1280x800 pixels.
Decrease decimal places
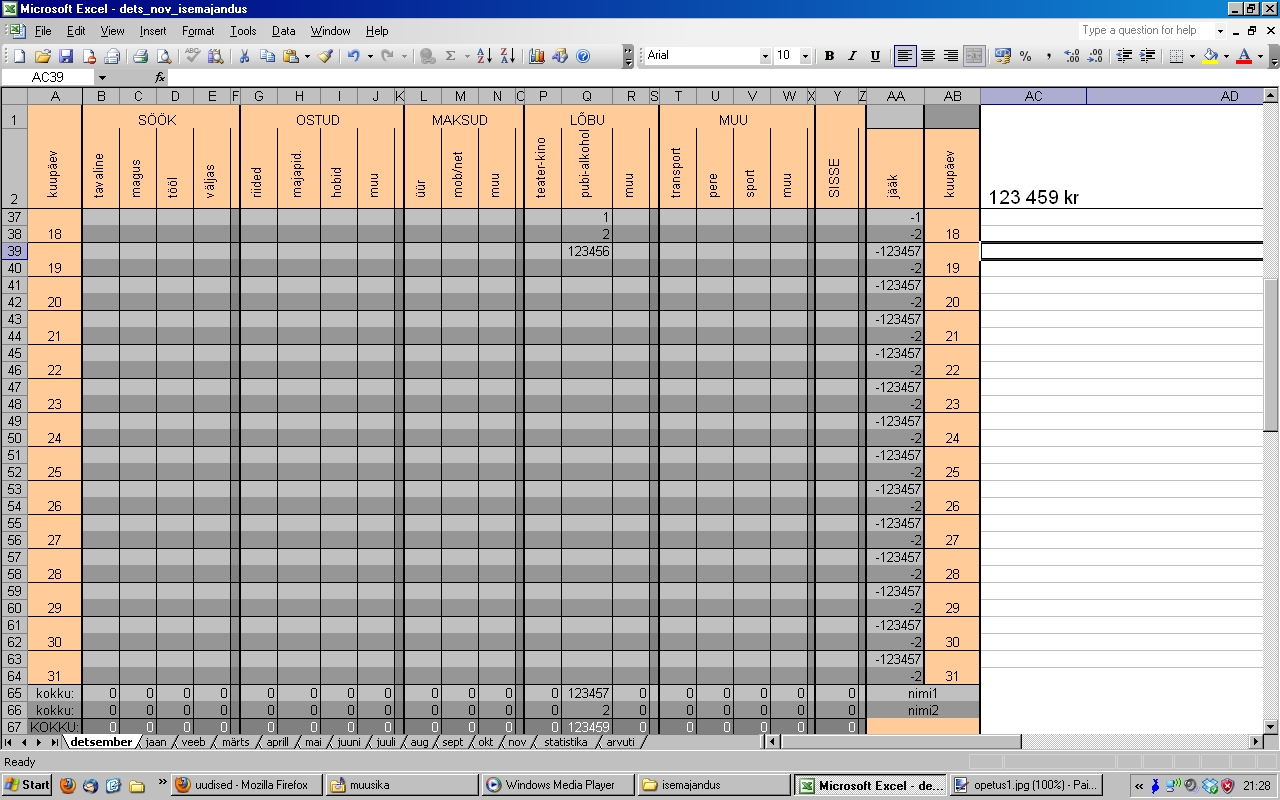coord(1095,56)
